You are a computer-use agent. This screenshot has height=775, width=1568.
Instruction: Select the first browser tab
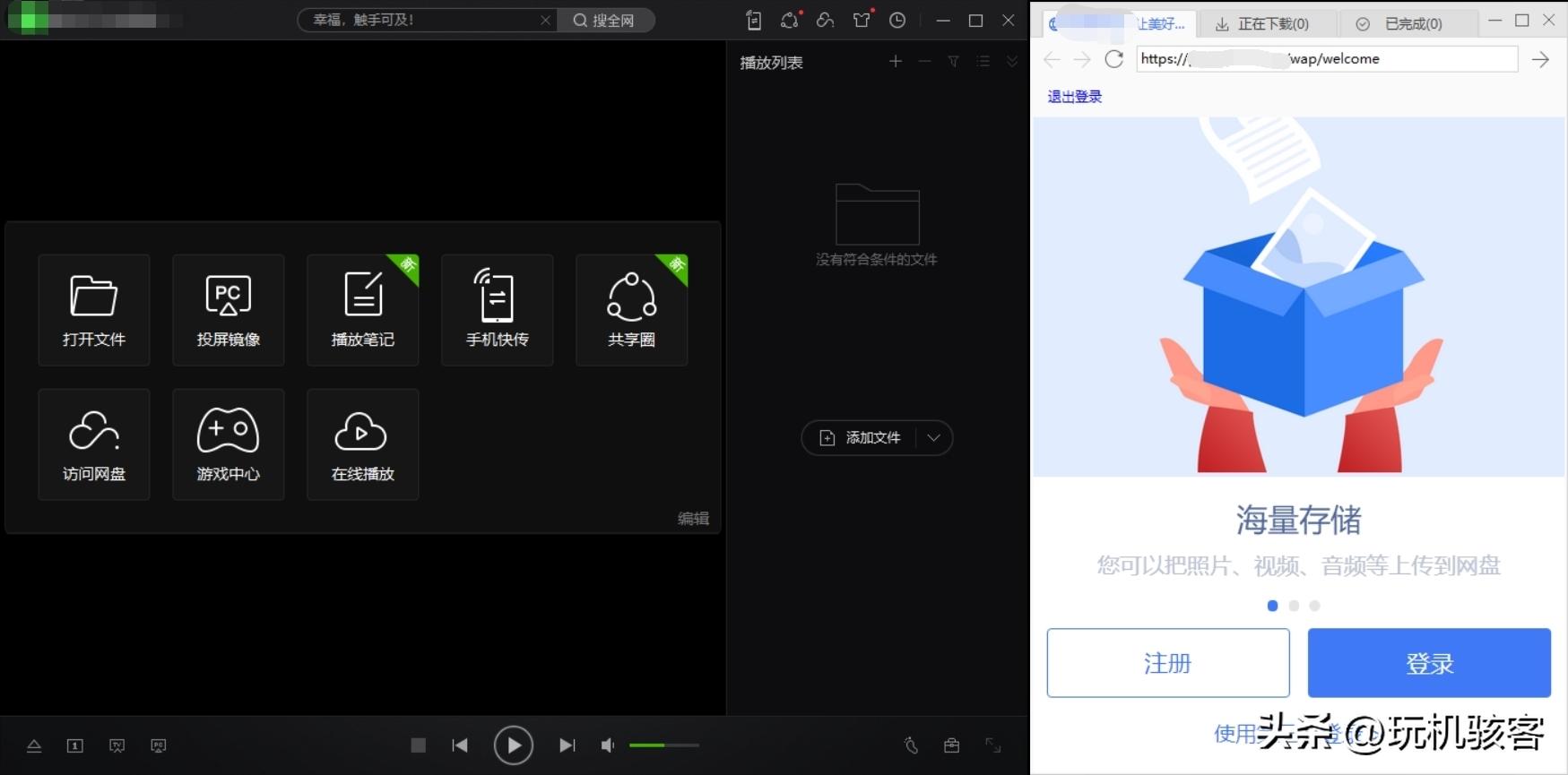[x=1117, y=23]
